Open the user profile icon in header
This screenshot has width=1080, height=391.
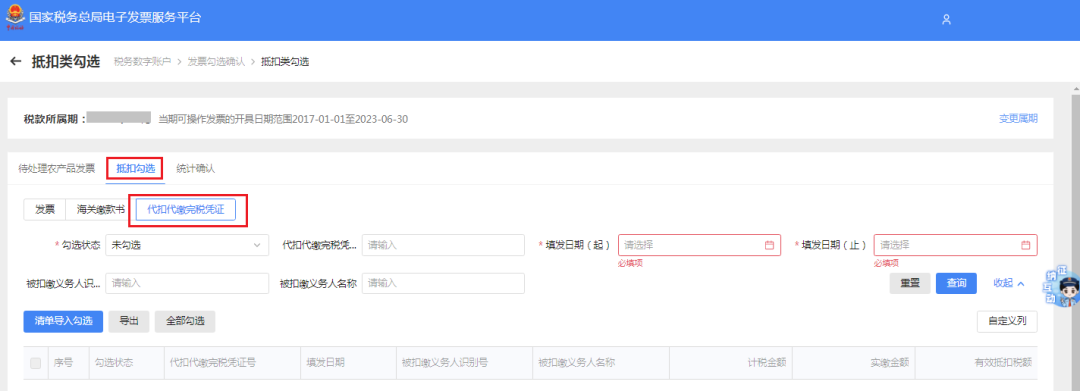pos(946,19)
